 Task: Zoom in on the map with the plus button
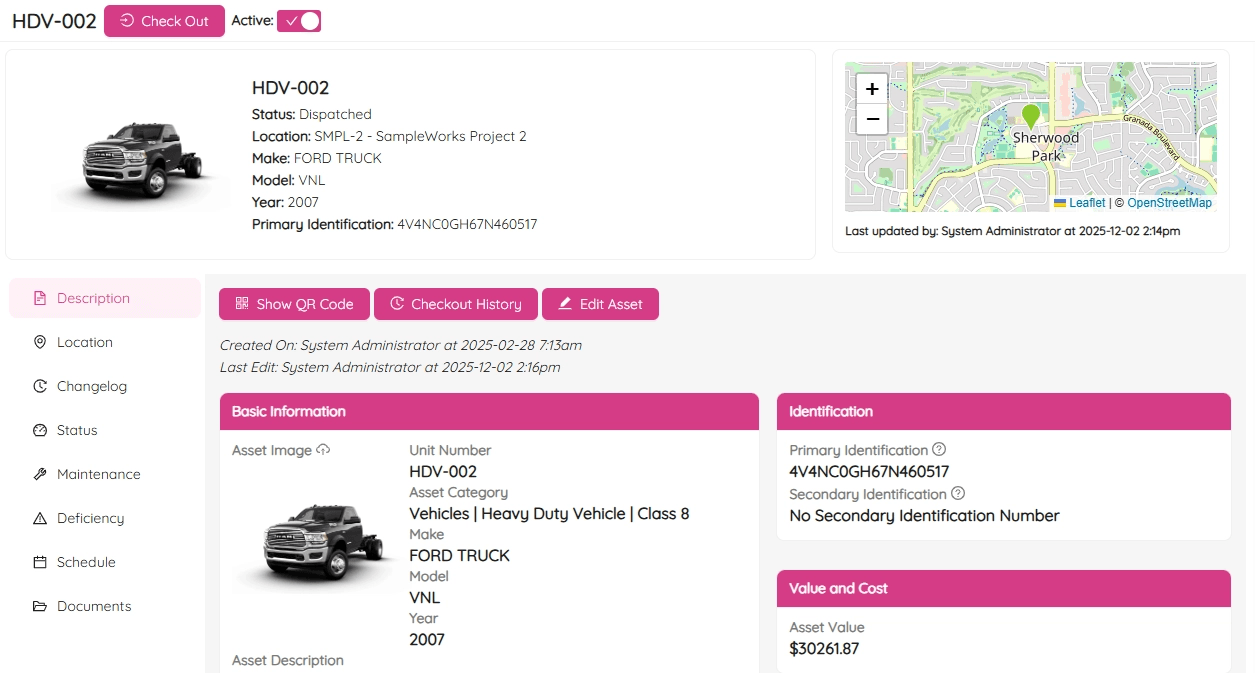(x=871, y=89)
